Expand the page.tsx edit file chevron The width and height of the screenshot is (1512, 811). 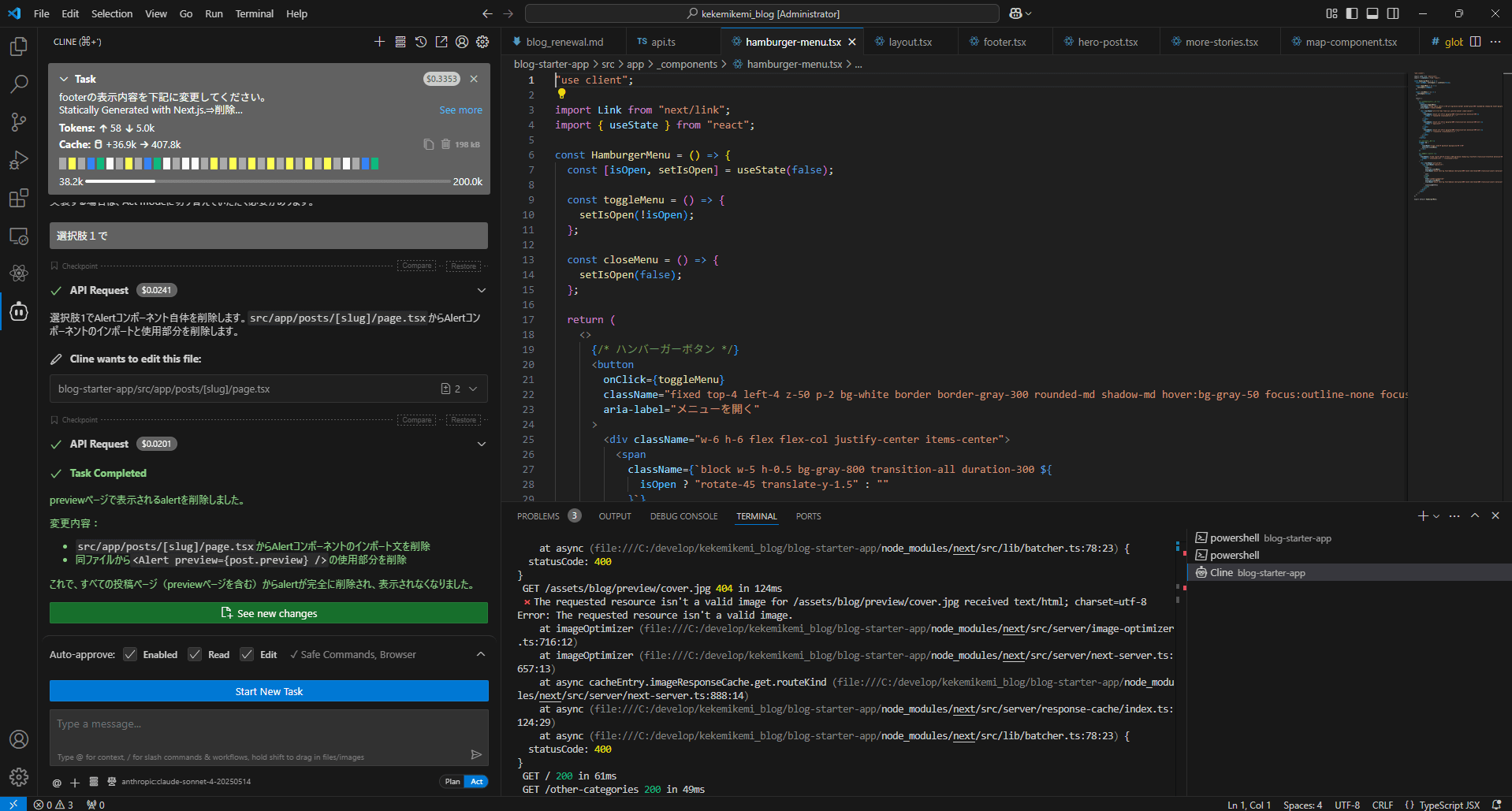[x=473, y=389]
